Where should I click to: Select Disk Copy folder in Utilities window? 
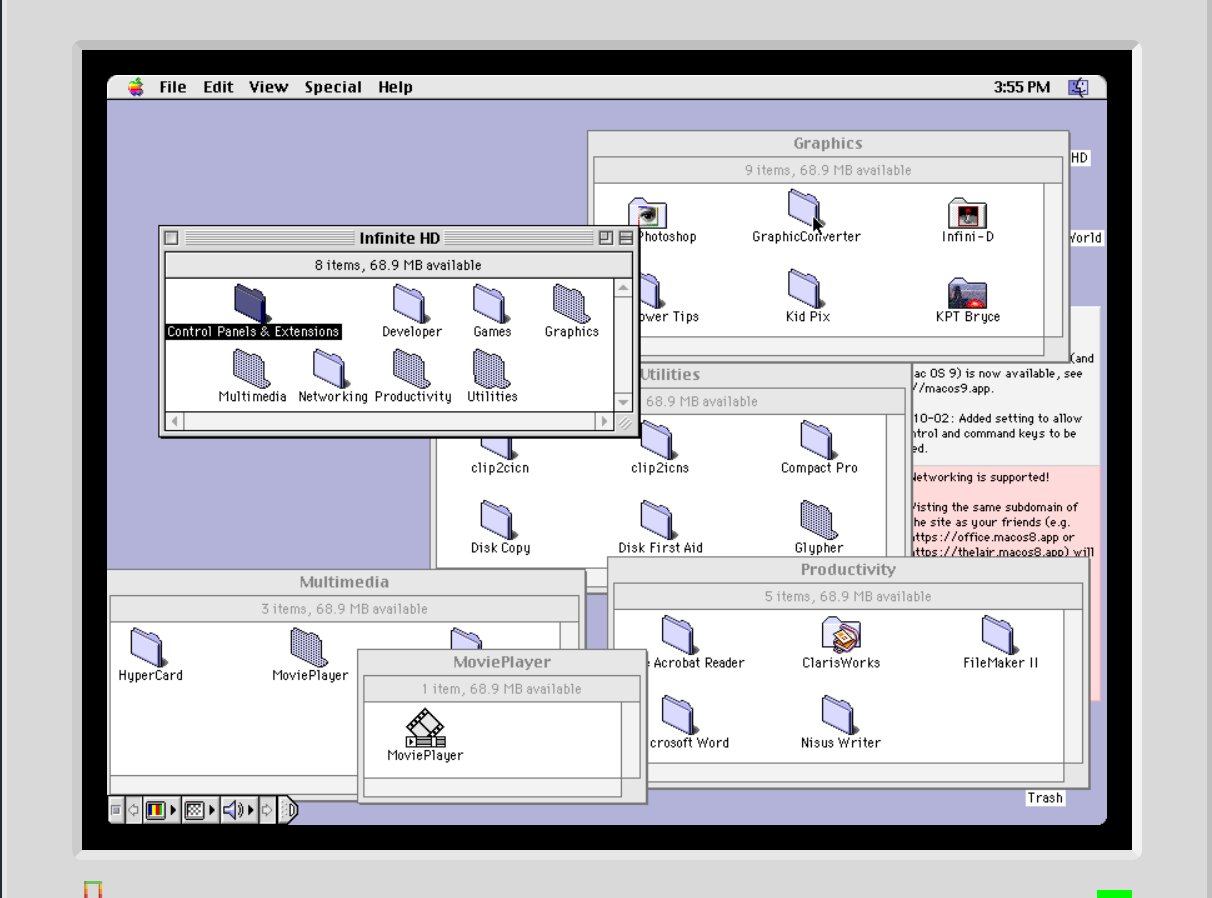498,519
